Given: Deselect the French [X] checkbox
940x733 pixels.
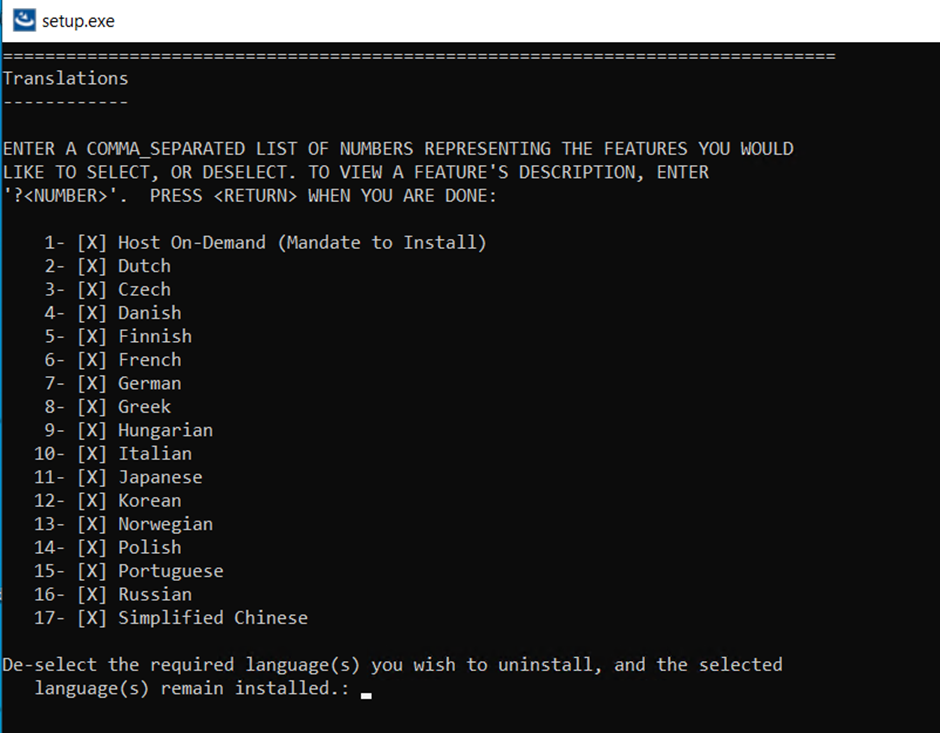Looking at the screenshot, I should [92, 360].
